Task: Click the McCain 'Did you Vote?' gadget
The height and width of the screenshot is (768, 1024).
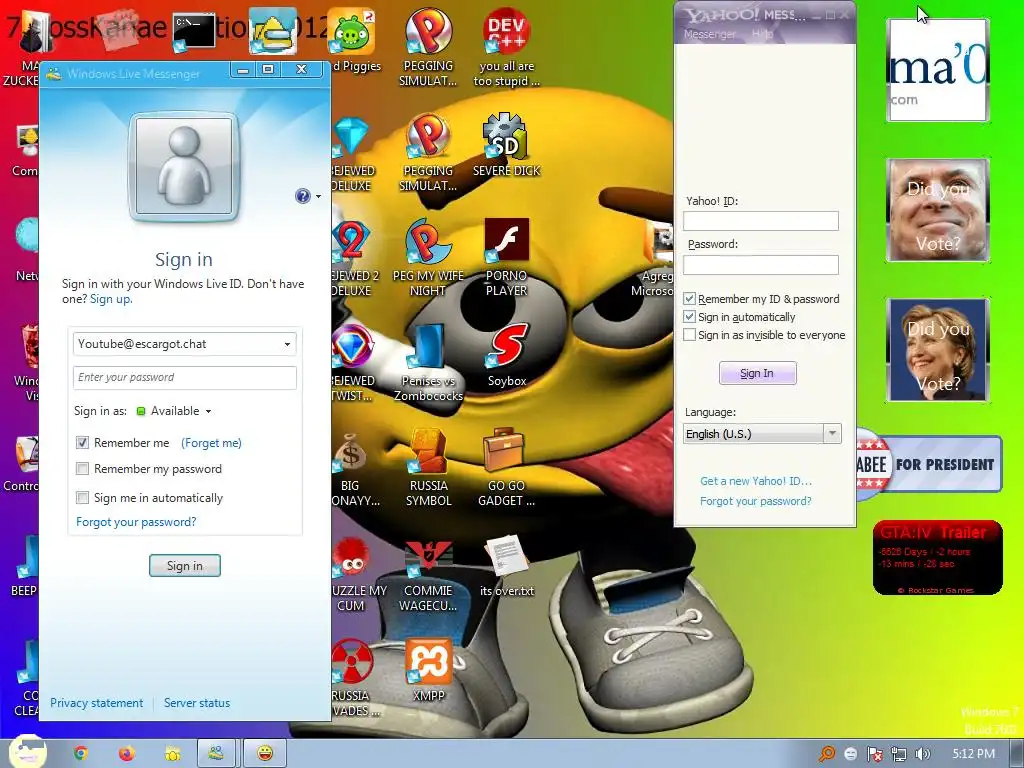Action: click(x=938, y=210)
